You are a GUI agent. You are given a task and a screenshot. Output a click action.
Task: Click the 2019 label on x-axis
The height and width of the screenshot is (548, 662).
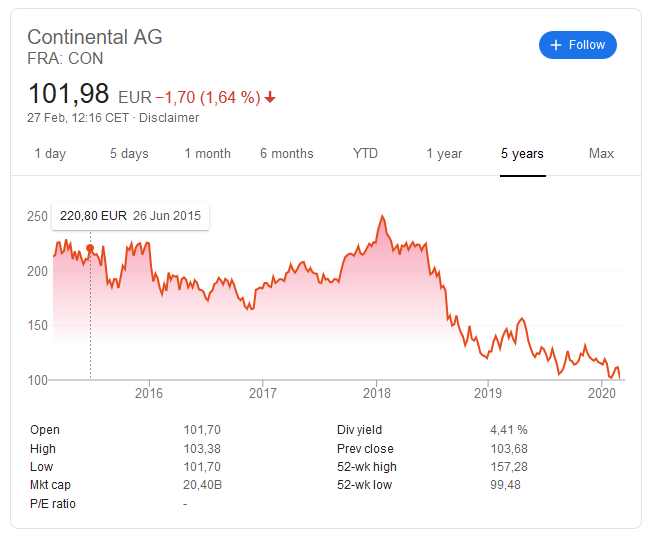pyautogui.click(x=487, y=395)
